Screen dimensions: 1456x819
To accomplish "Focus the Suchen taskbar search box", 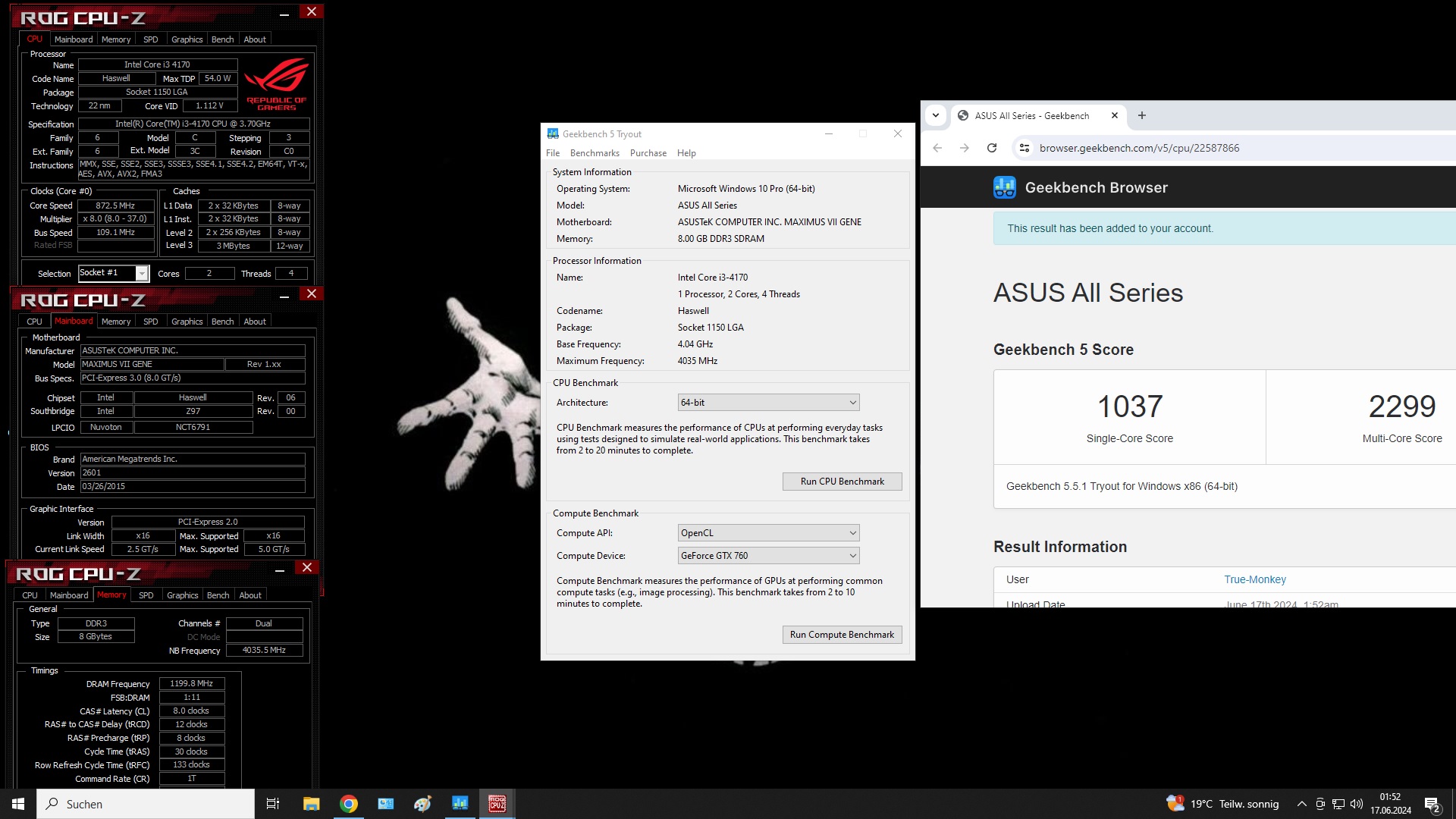I will pyautogui.click(x=146, y=804).
